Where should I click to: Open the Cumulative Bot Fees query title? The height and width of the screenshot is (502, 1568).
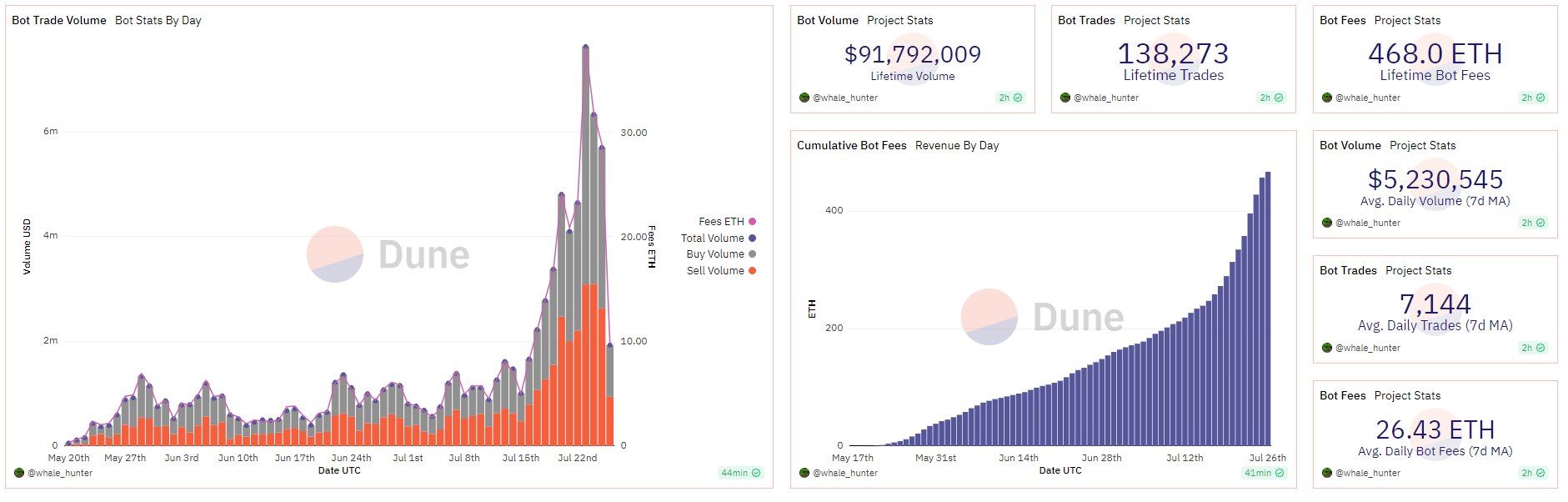851,145
